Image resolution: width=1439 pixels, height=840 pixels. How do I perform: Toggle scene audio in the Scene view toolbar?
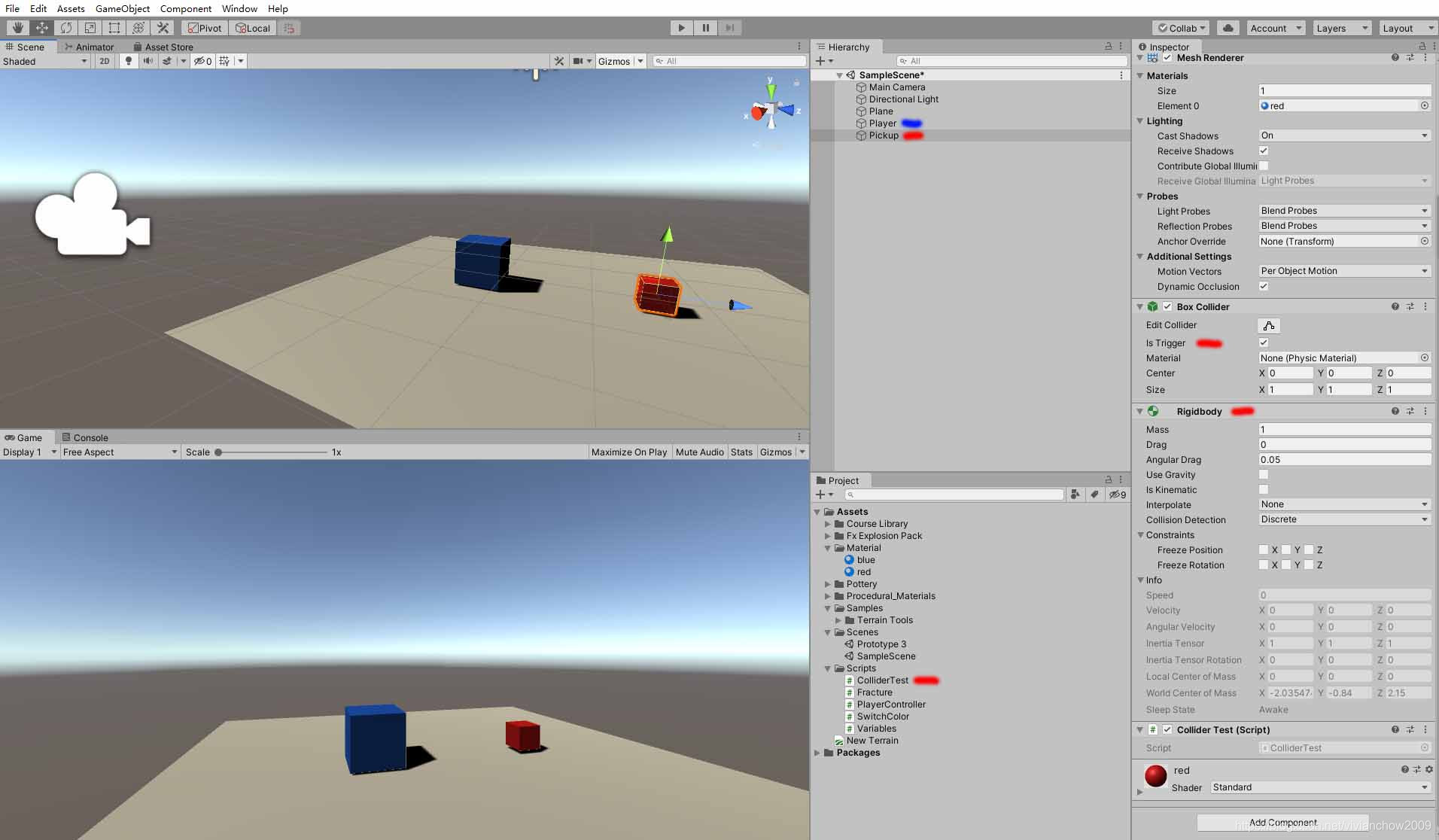[148, 61]
